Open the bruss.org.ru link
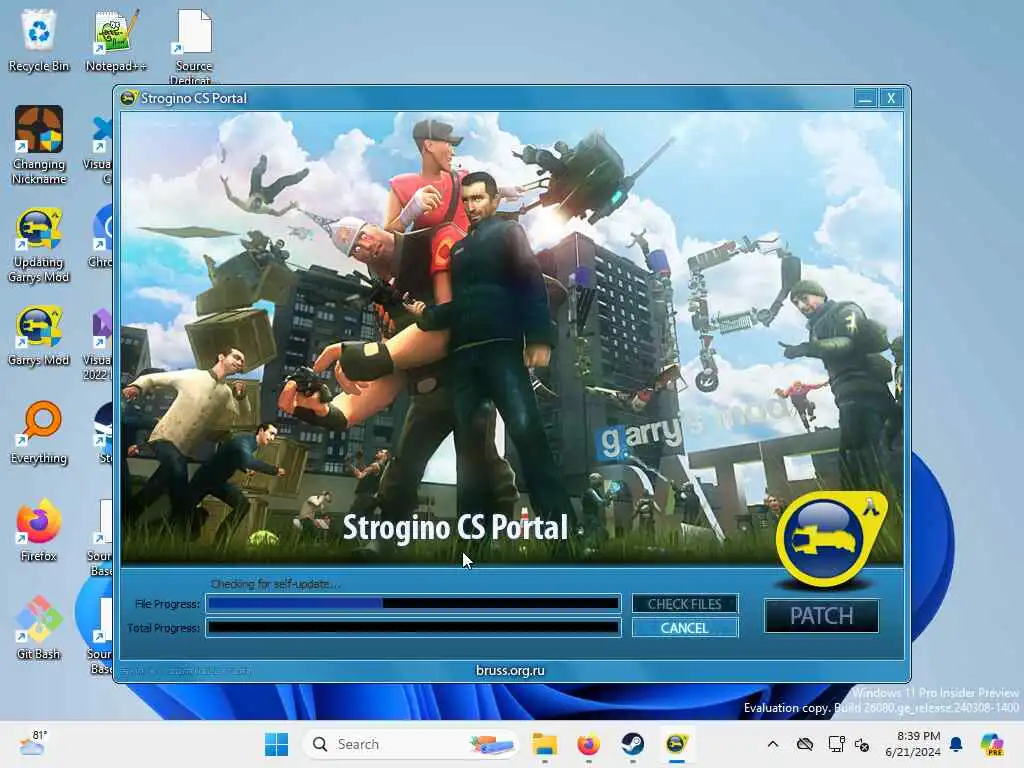Screen dimensions: 1024x768 coord(510,671)
